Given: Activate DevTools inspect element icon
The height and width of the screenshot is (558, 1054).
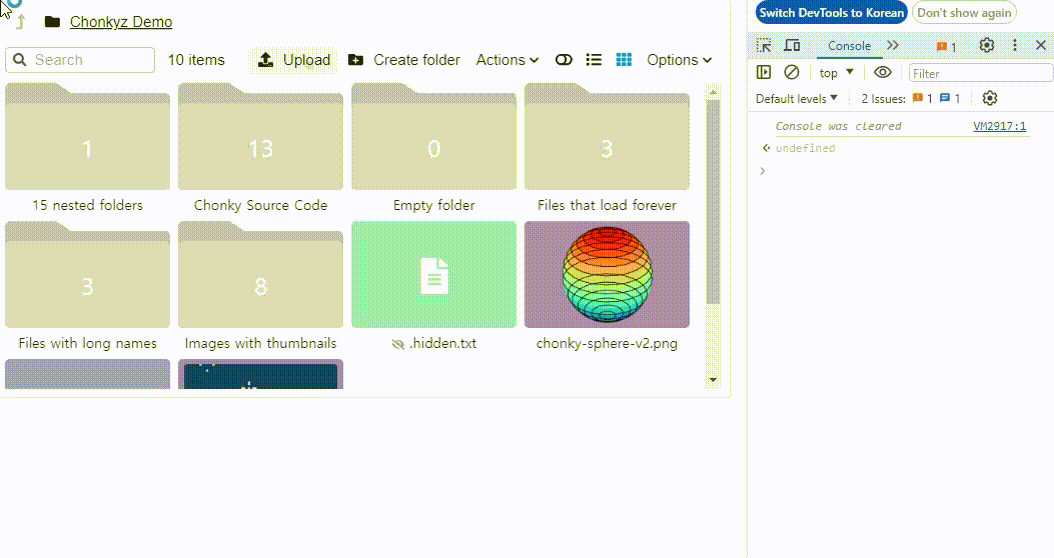Looking at the screenshot, I should click(764, 46).
